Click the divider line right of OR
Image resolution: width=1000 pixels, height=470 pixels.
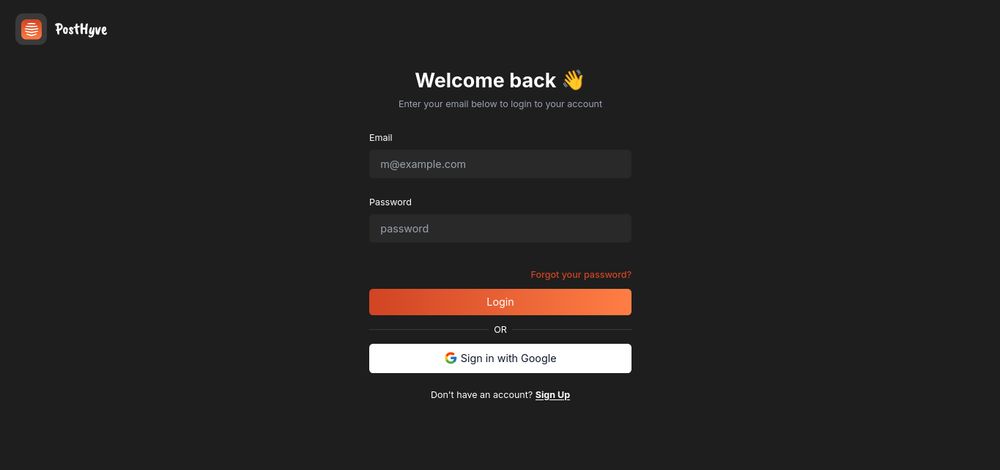[x=571, y=330]
